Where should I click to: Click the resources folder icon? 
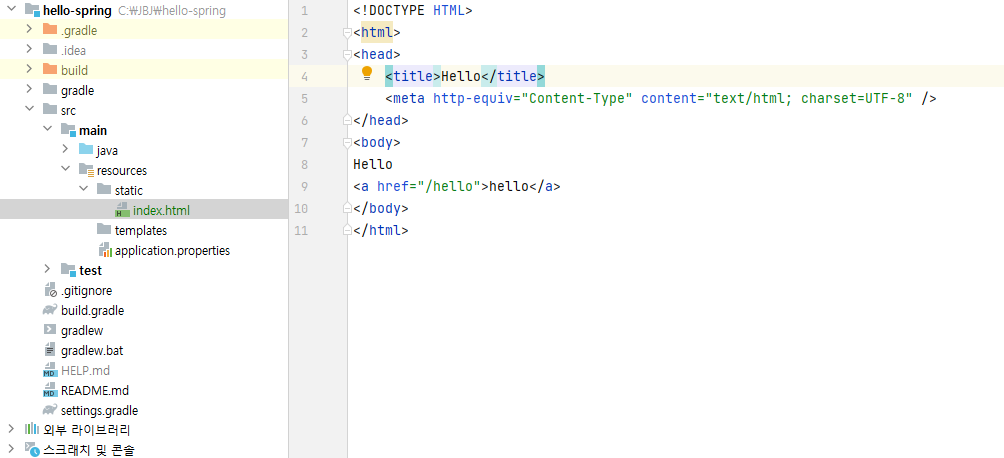point(86,170)
